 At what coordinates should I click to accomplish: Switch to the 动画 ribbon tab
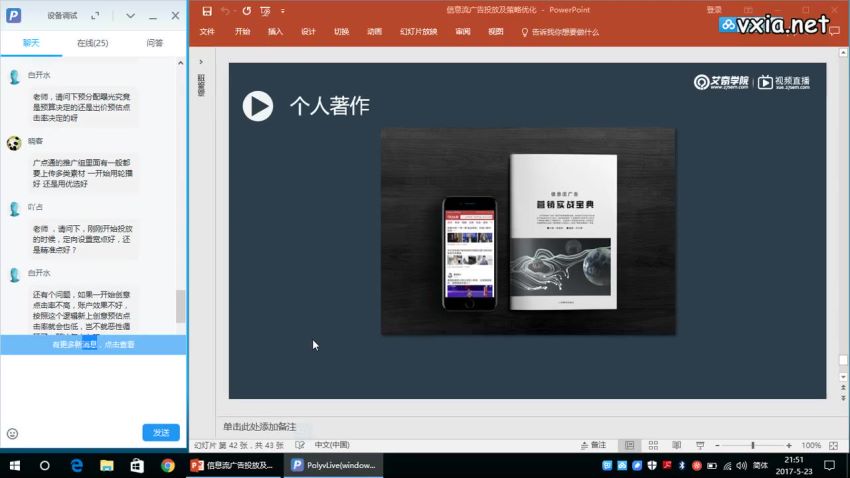[x=375, y=32]
